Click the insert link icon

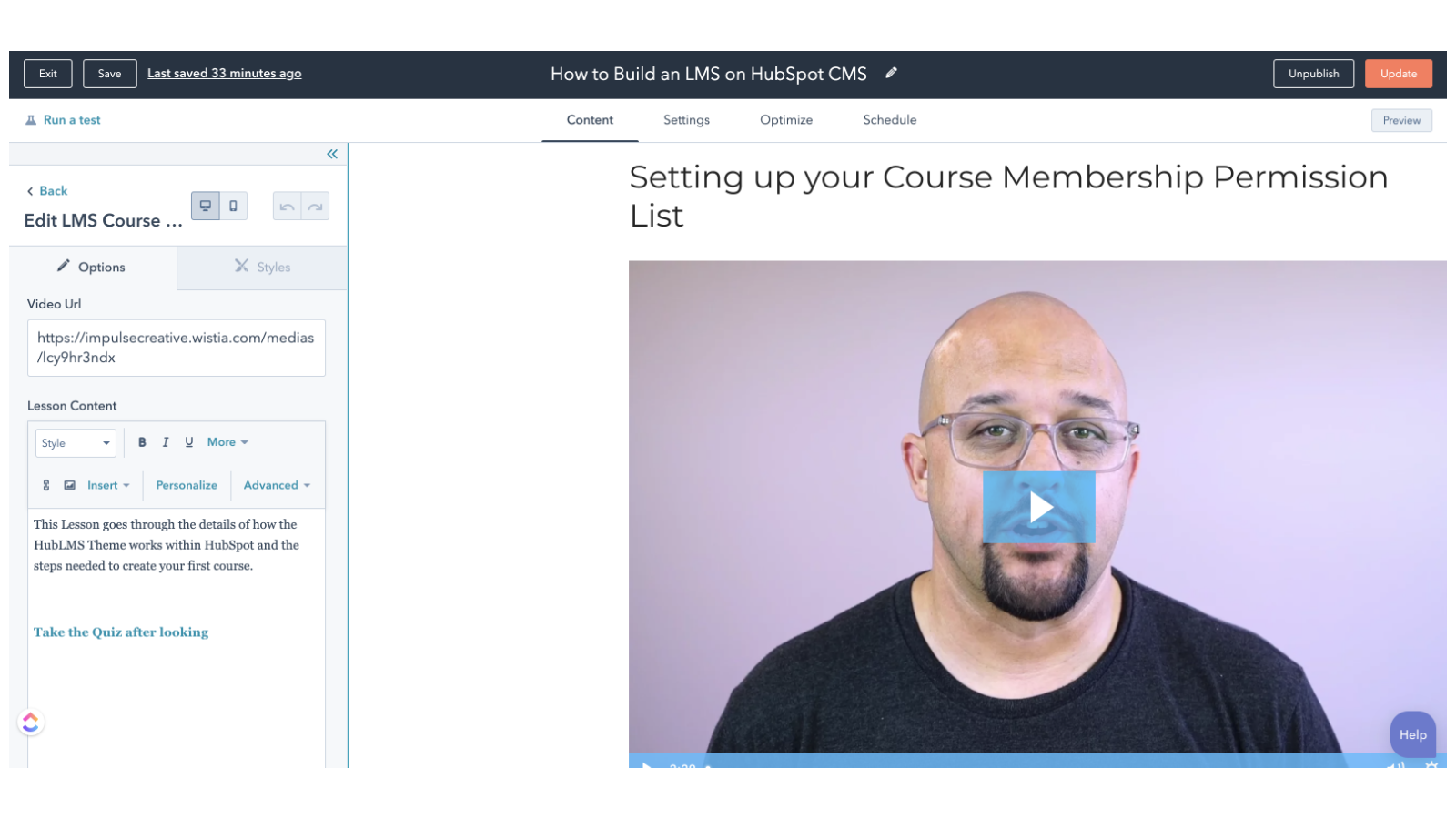click(46, 485)
